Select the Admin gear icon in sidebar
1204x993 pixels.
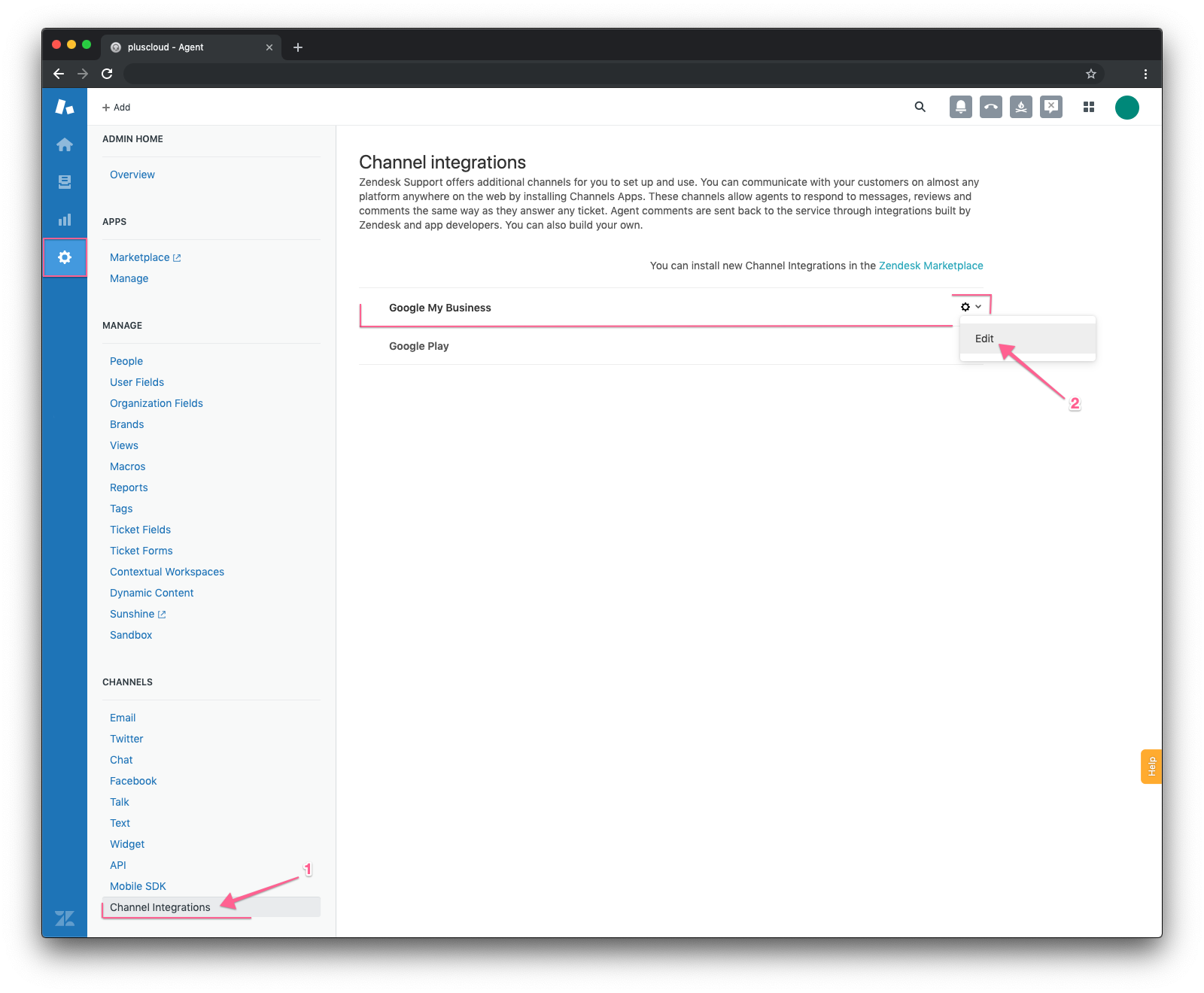(x=65, y=257)
